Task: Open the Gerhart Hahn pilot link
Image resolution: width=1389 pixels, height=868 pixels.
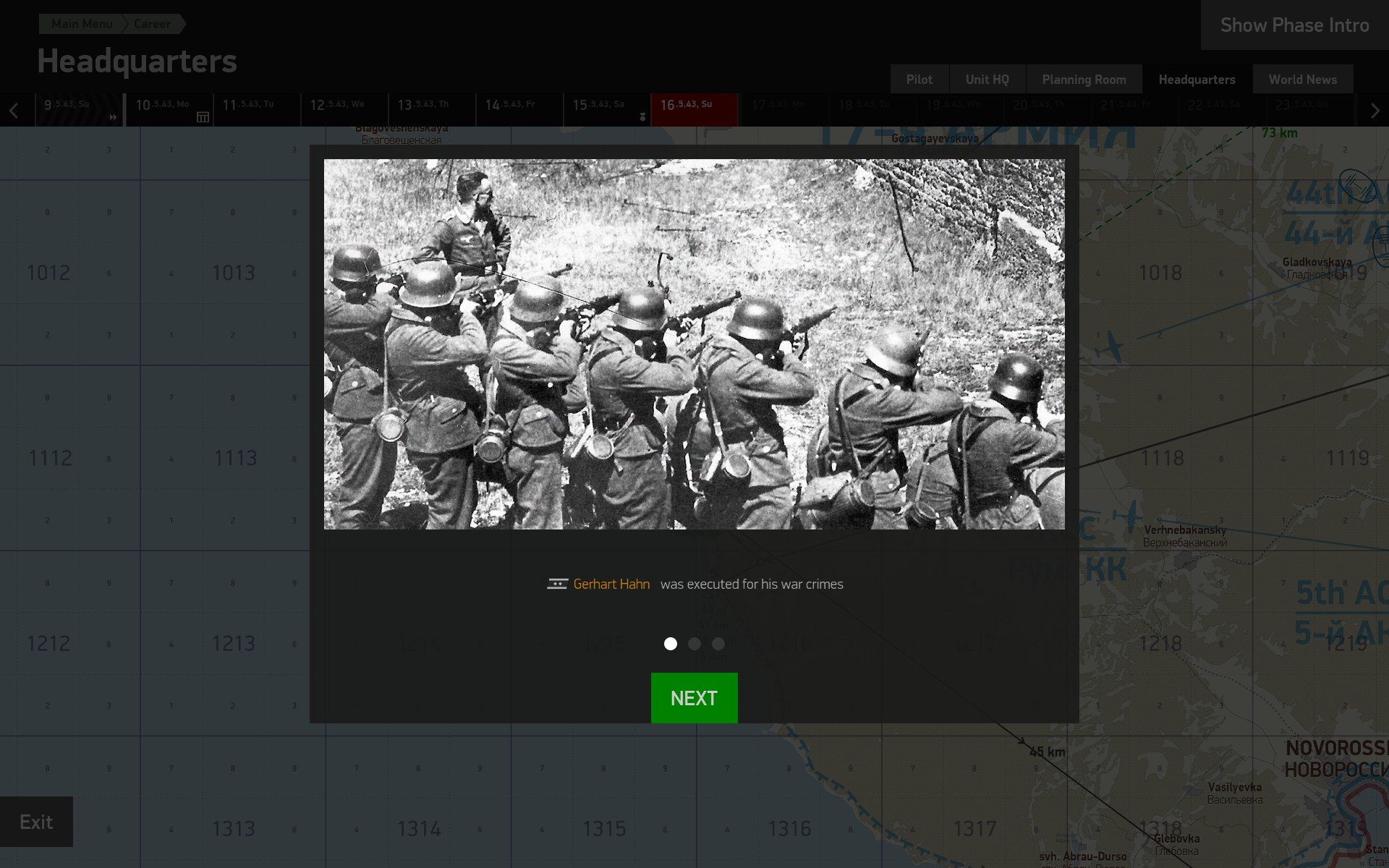Action: coord(611,584)
